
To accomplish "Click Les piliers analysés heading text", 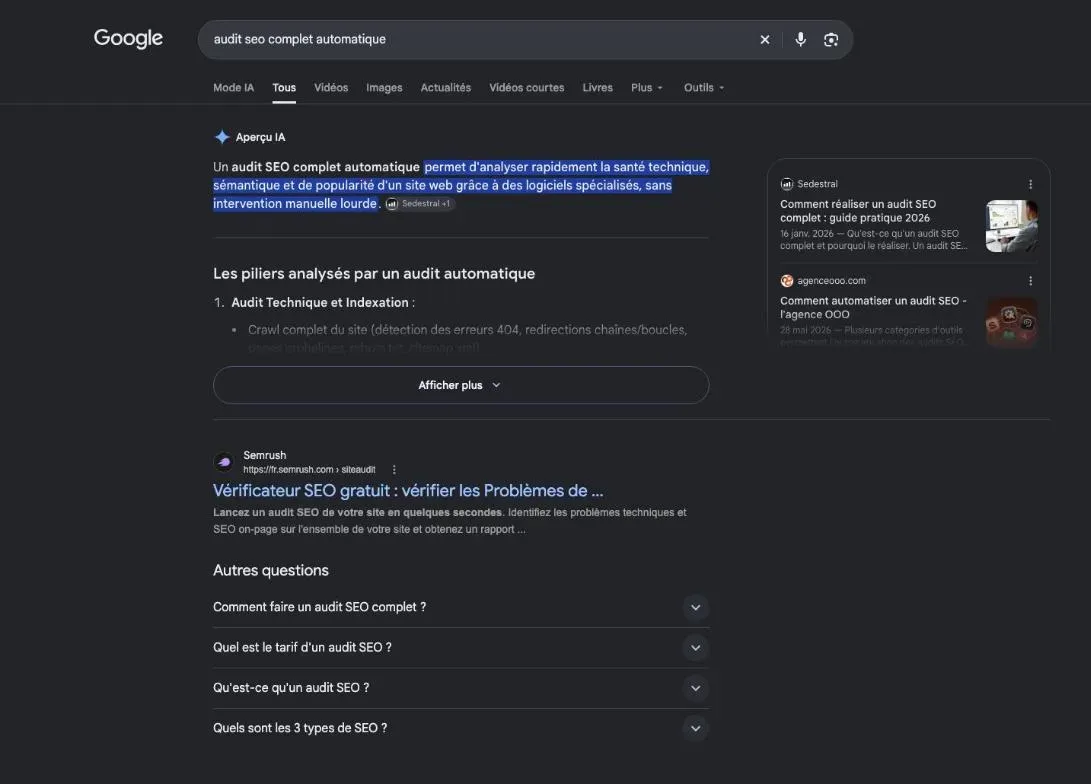I will (x=374, y=274).
